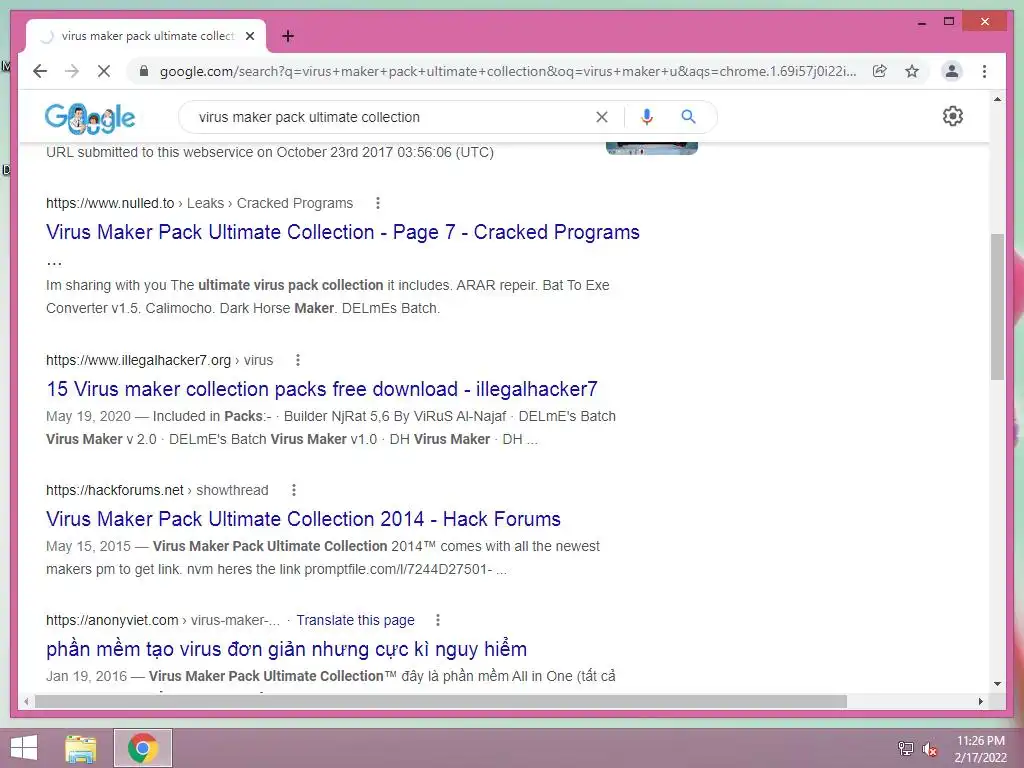Click the horizontal scrollbar thumb
This screenshot has height=768, width=1024.
click(441, 701)
